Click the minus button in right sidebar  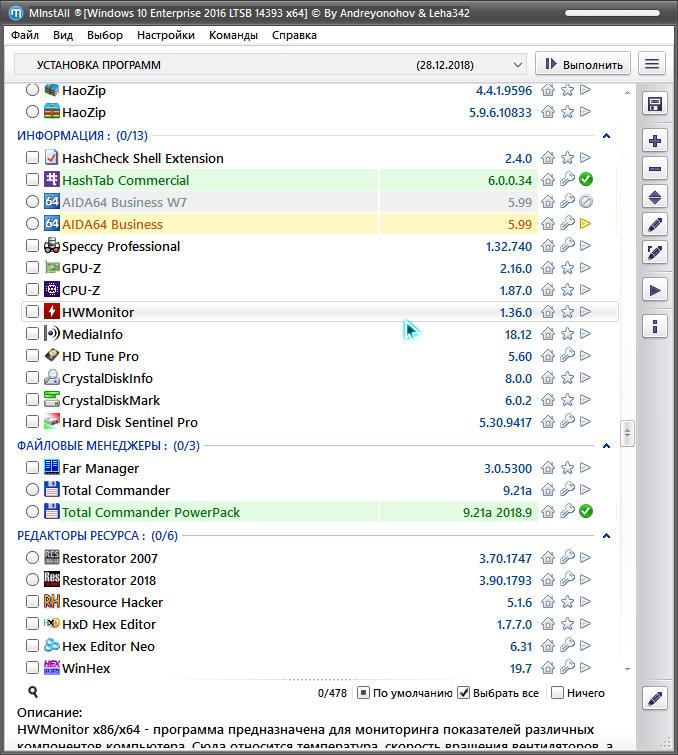point(655,169)
